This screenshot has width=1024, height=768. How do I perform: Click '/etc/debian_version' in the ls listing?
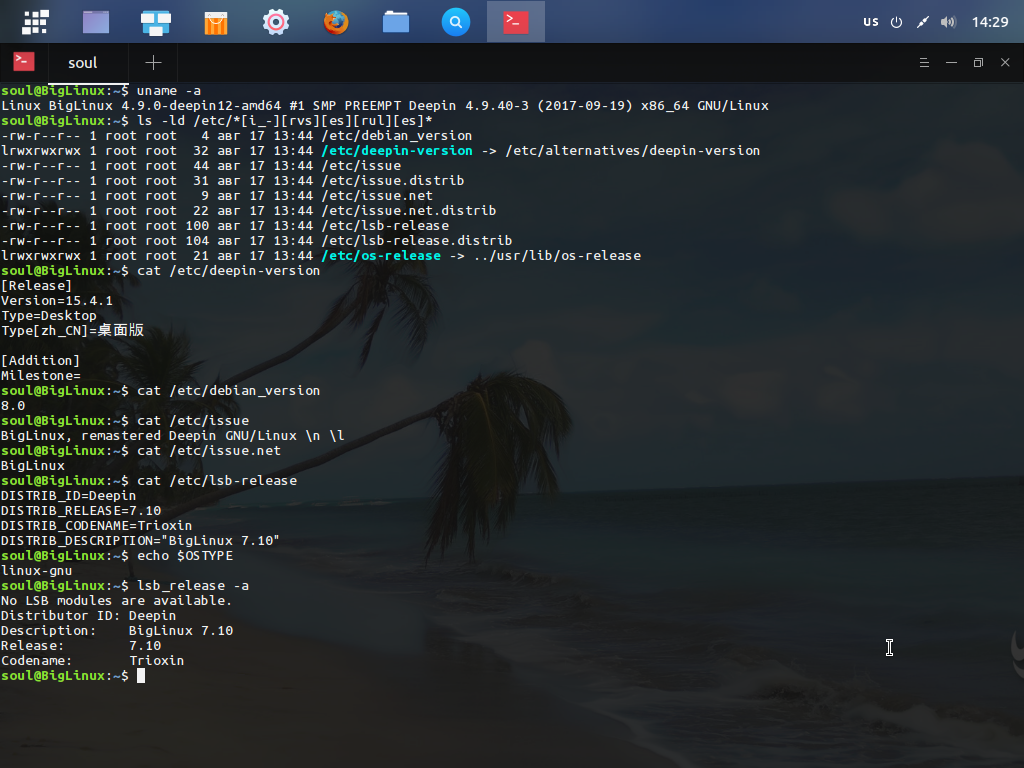[x=396, y=136]
